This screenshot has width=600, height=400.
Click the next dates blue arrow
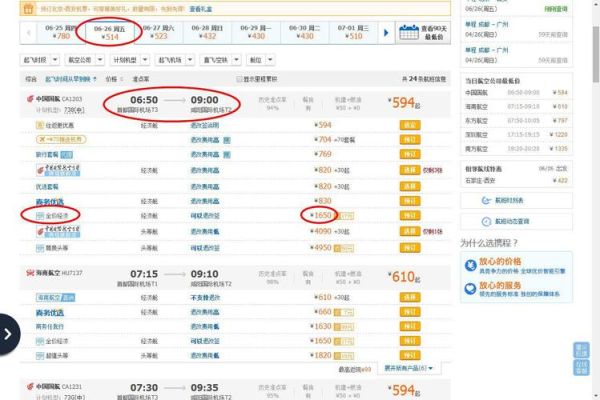pyautogui.click(x=386, y=33)
